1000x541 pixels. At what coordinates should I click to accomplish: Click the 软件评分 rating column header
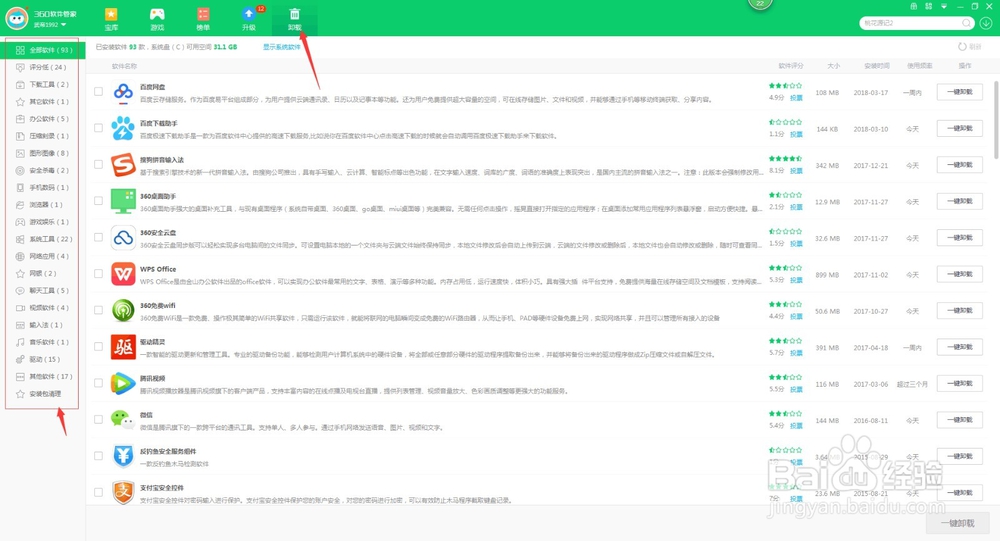tap(791, 66)
